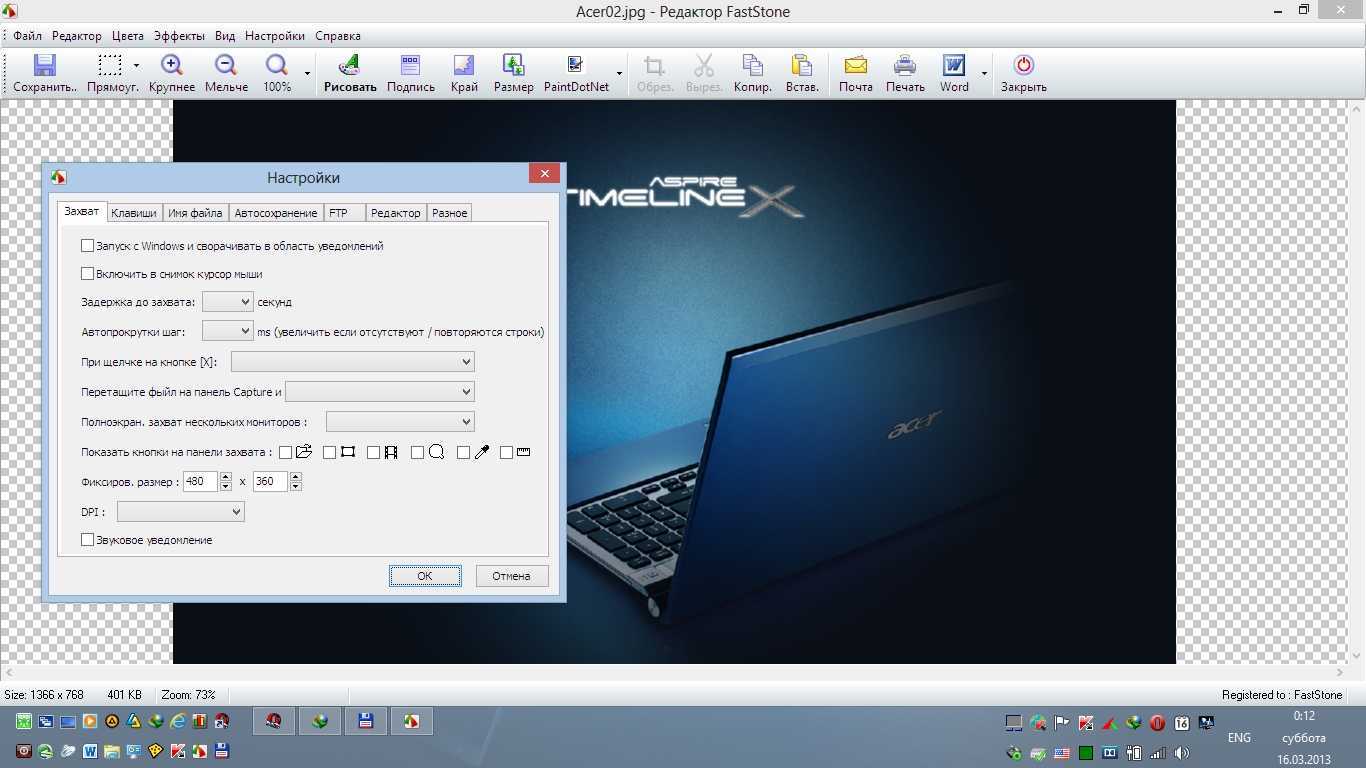The image size is (1366, 768).
Task: Click the fixed size height field showing 360
Action: [x=270, y=481]
